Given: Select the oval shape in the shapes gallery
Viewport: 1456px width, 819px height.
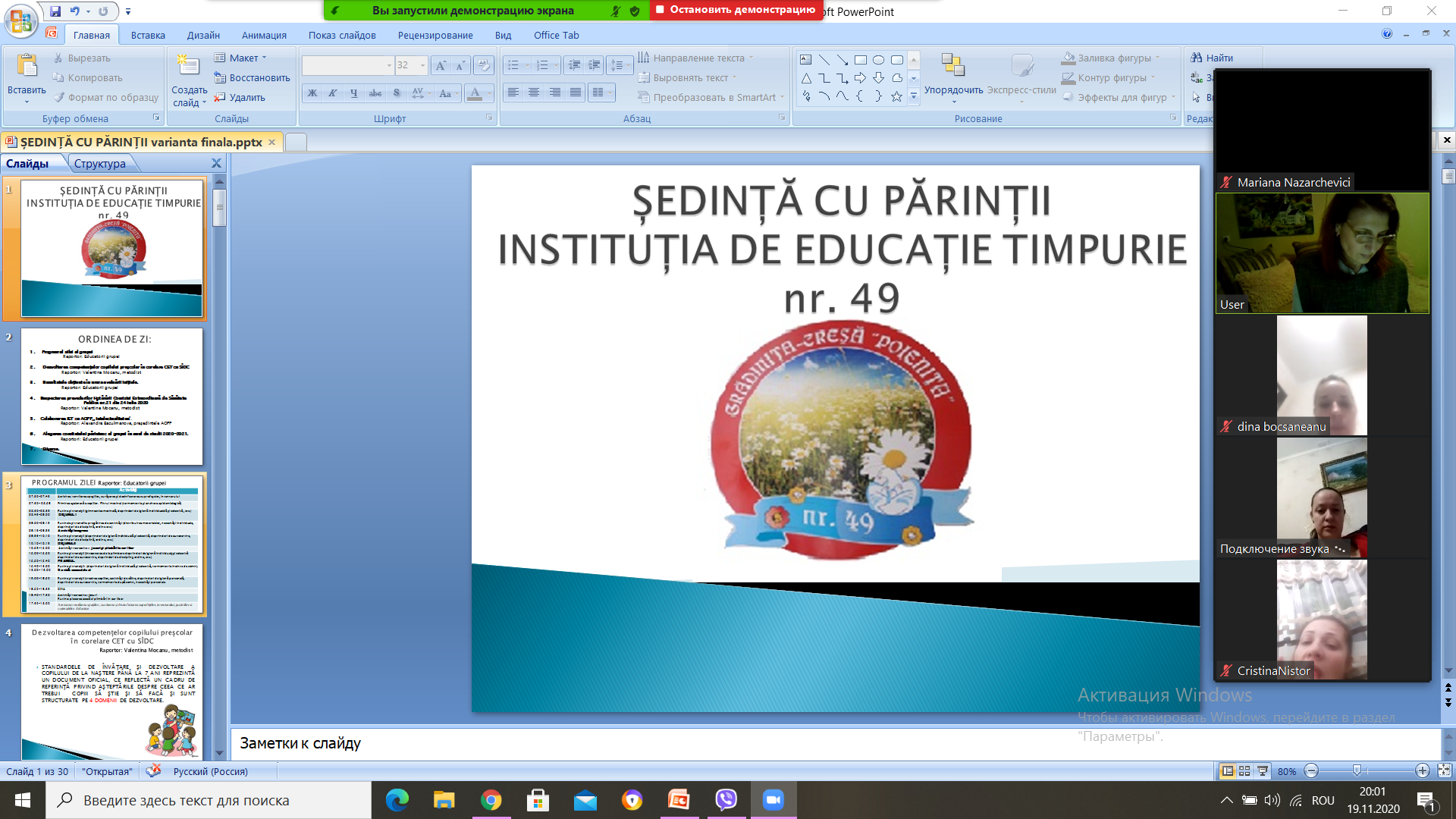Looking at the screenshot, I should pyautogui.click(x=879, y=59).
